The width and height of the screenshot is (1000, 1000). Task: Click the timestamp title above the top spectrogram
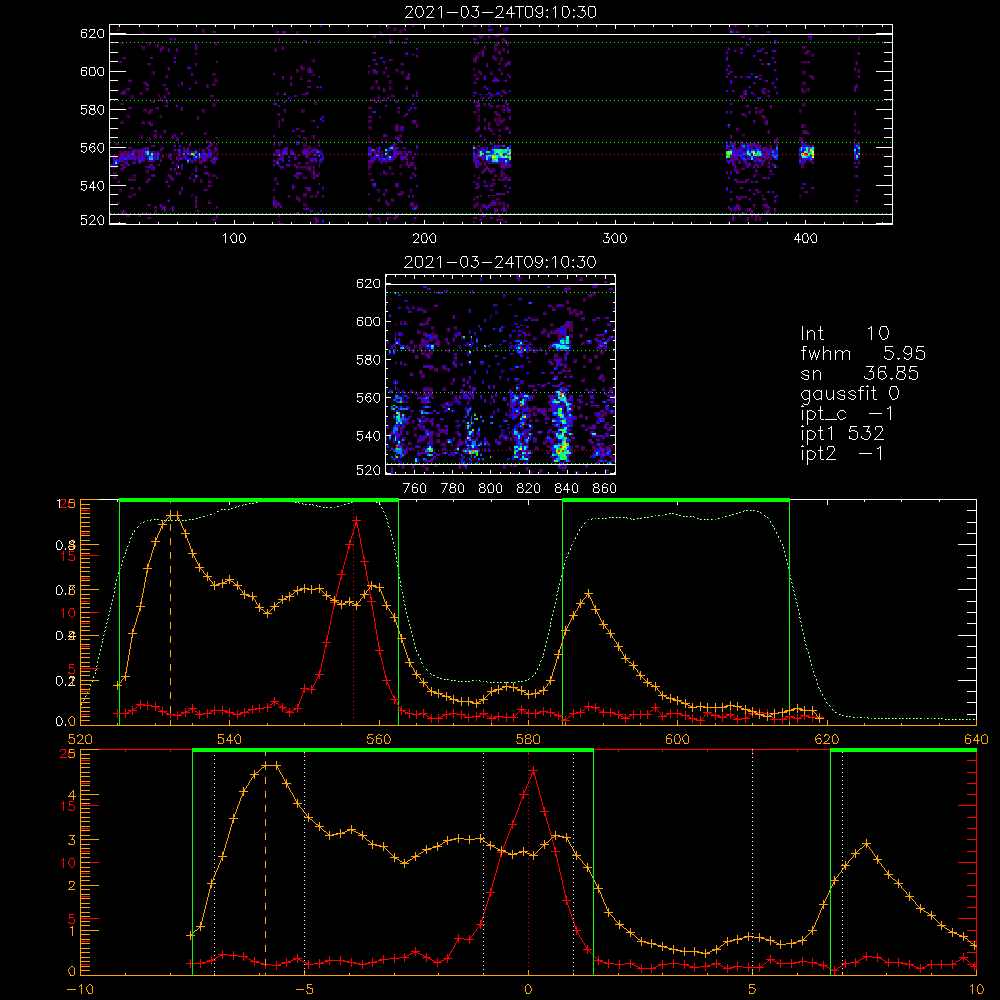tap(500, 12)
